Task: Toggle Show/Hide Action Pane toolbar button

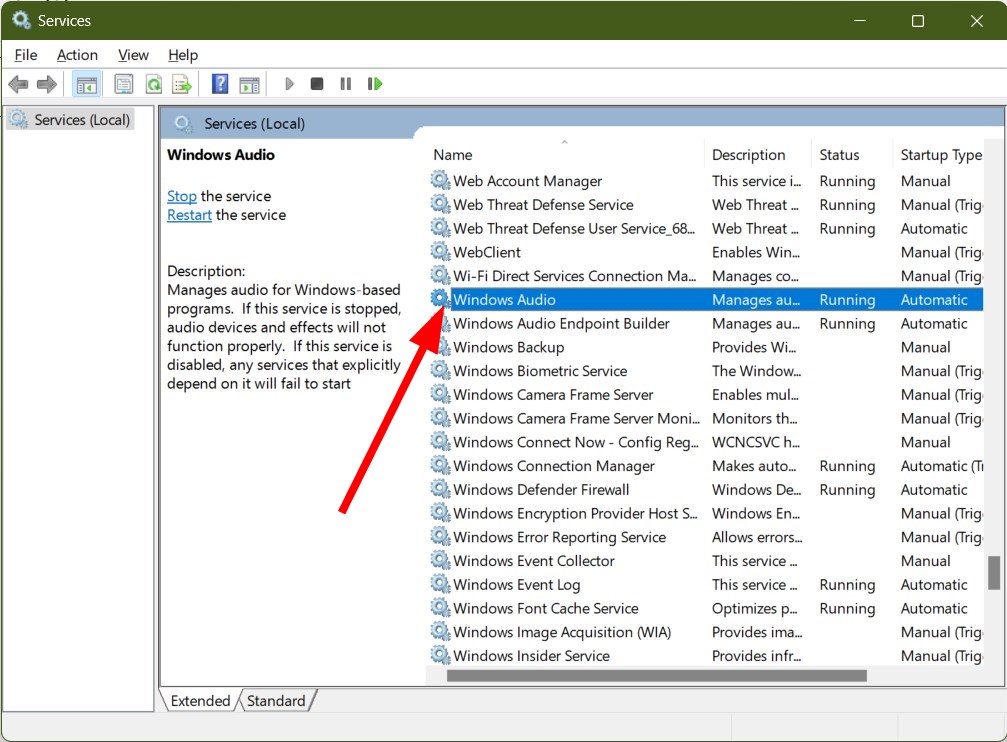Action: [249, 84]
